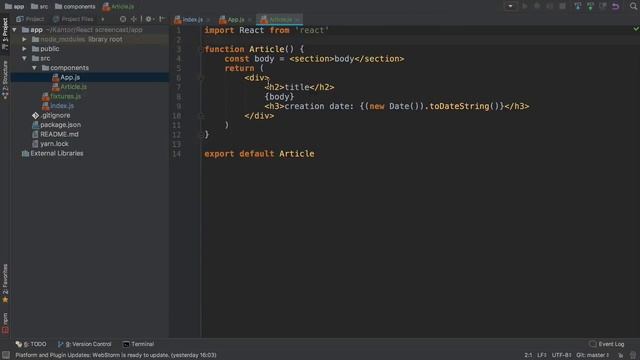The height and width of the screenshot is (360, 640).
Task: Click the Article.js breadcrumb item
Action: pyautogui.click(x=118, y=6)
